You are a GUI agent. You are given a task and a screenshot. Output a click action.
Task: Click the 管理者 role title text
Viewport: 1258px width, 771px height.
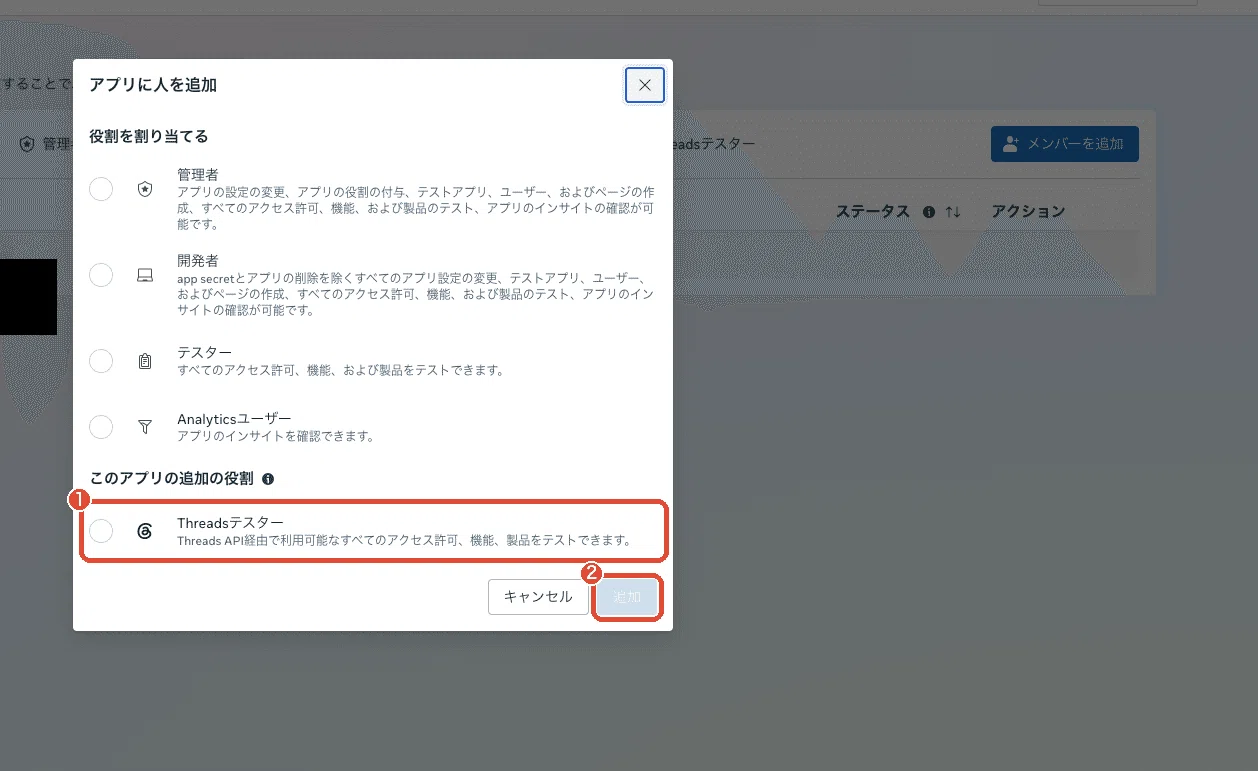point(198,175)
